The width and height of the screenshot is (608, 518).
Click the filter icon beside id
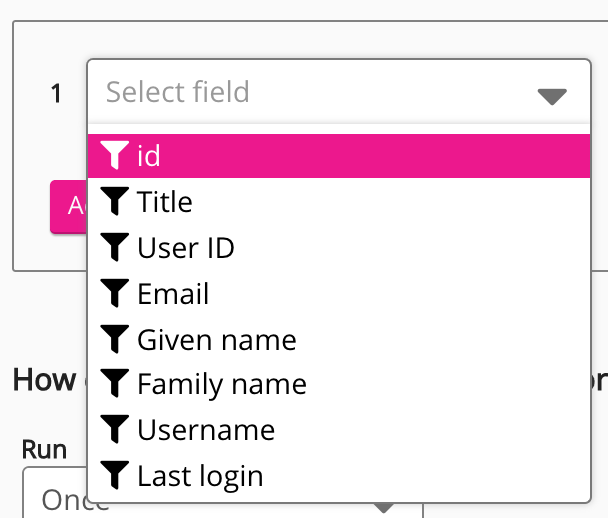tap(116, 156)
